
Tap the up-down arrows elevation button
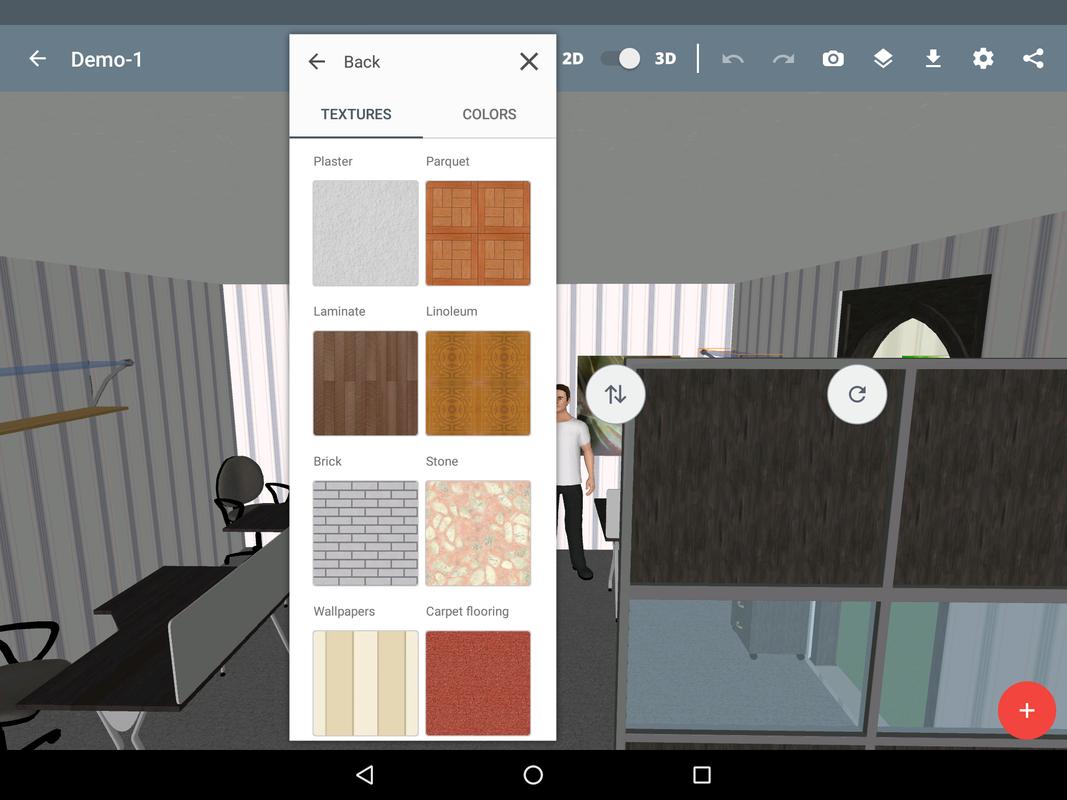pos(615,394)
